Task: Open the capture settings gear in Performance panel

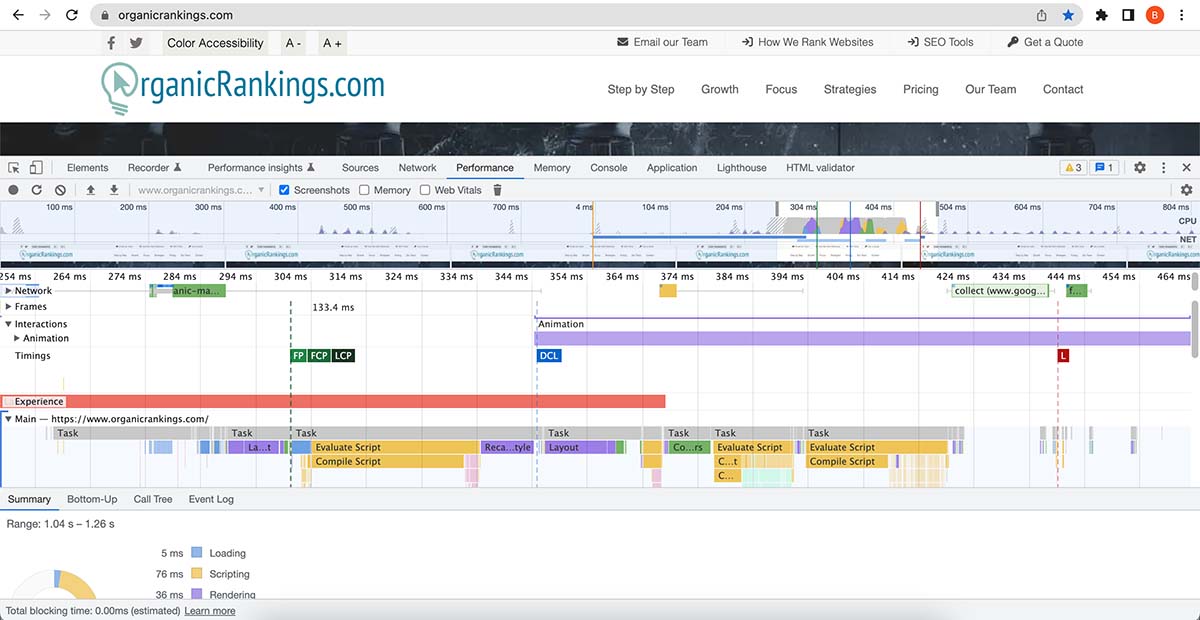Action: coord(1186,189)
